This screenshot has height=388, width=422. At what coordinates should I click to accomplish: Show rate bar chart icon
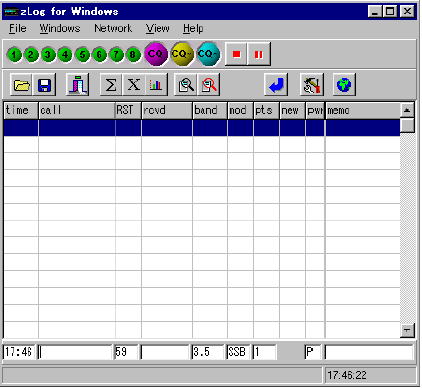156,85
